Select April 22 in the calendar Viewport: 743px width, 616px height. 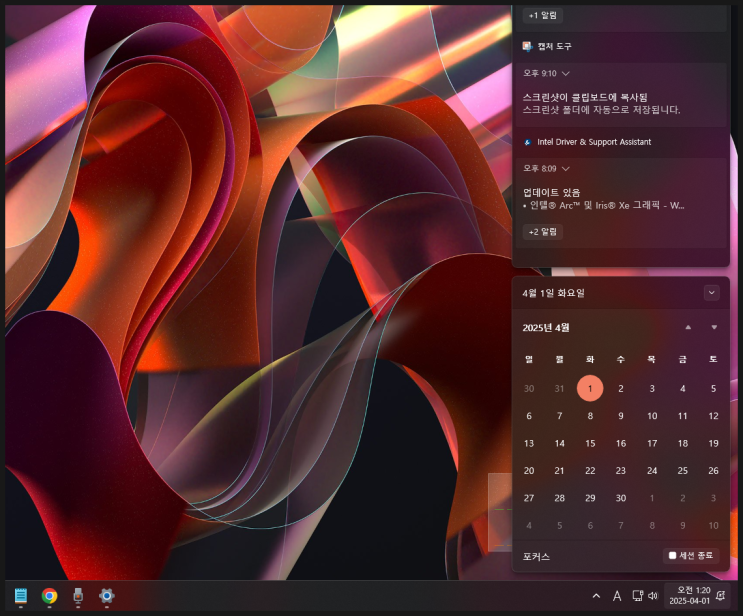pos(590,471)
